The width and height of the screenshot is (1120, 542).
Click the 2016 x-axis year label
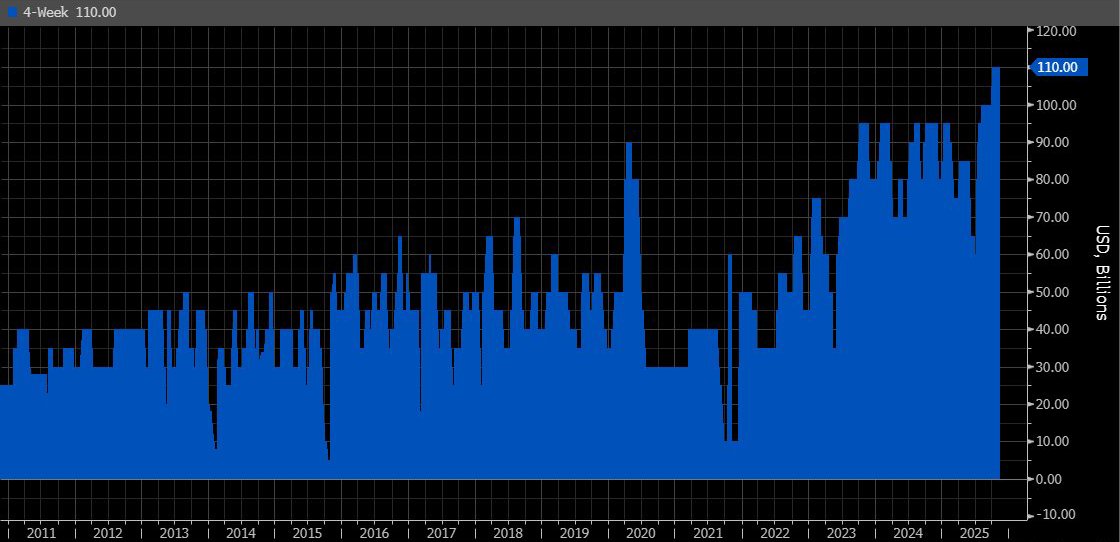[x=374, y=533]
